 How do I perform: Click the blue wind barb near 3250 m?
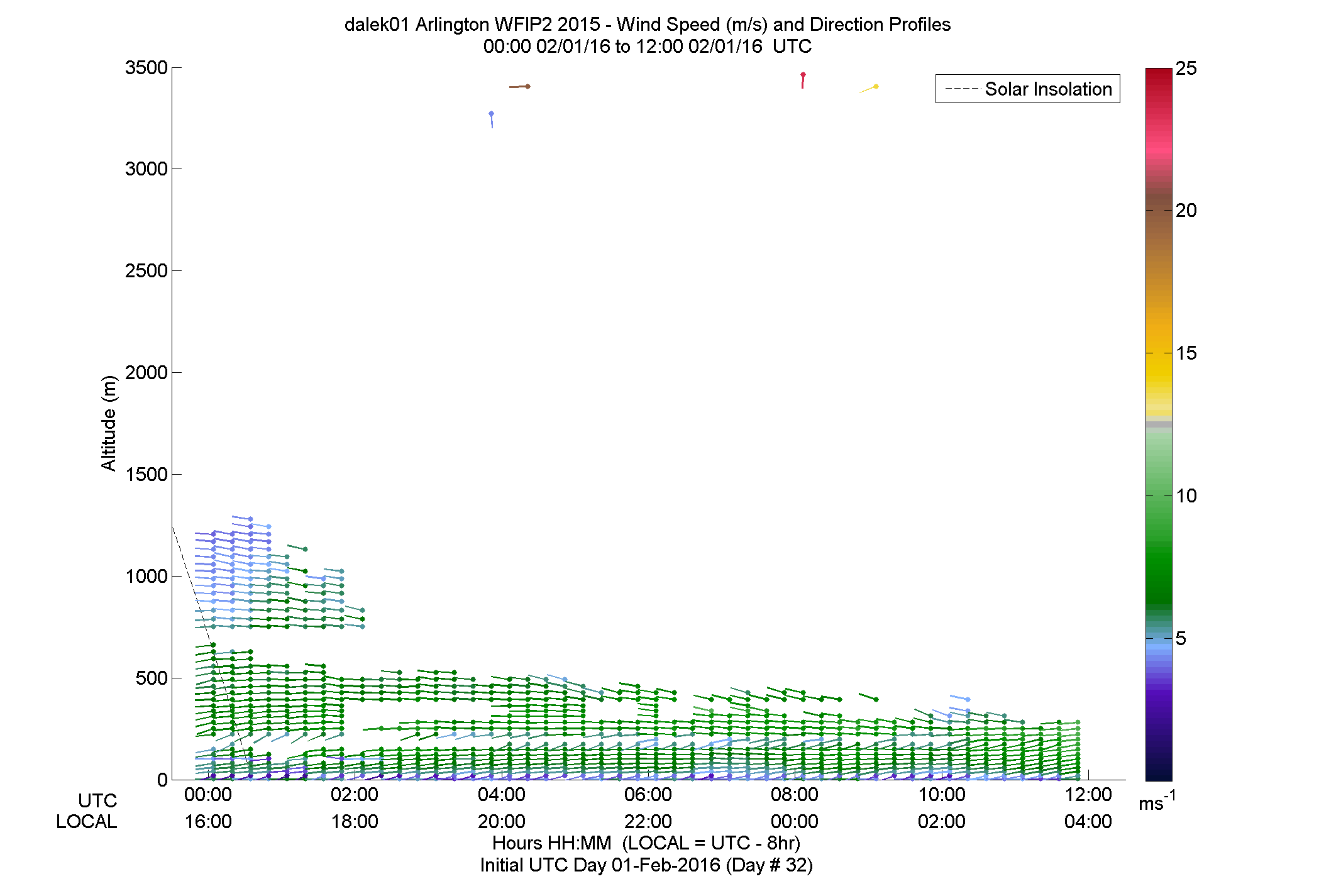[x=492, y=119]
